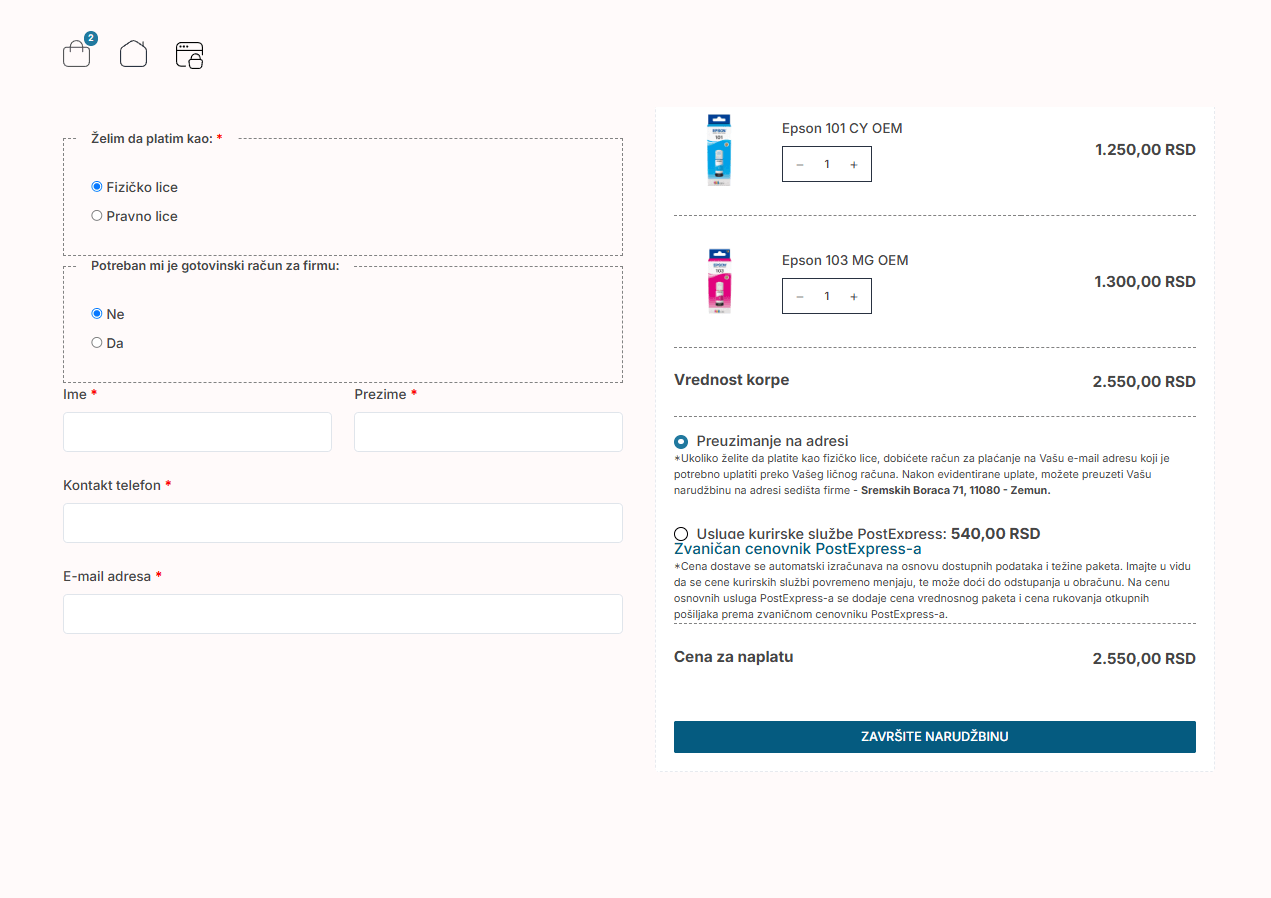Decrease quantity of Epson 101 CY OEM
Screen dimensions: 1271x898
click(x=800, y=165)
